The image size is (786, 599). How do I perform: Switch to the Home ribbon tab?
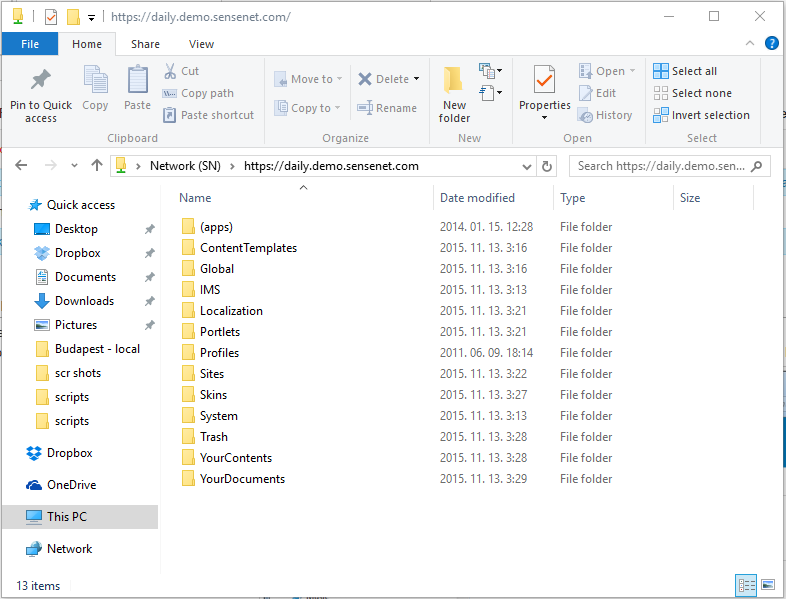(87, 44)
